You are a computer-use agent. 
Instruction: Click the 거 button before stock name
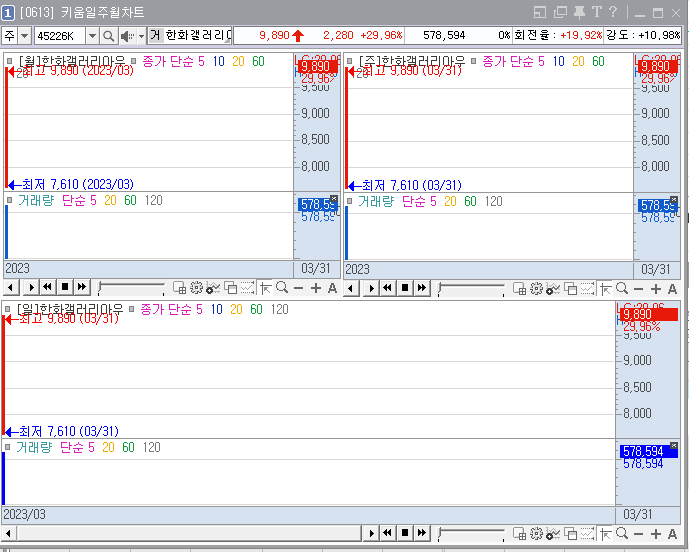tap(155, 35)
